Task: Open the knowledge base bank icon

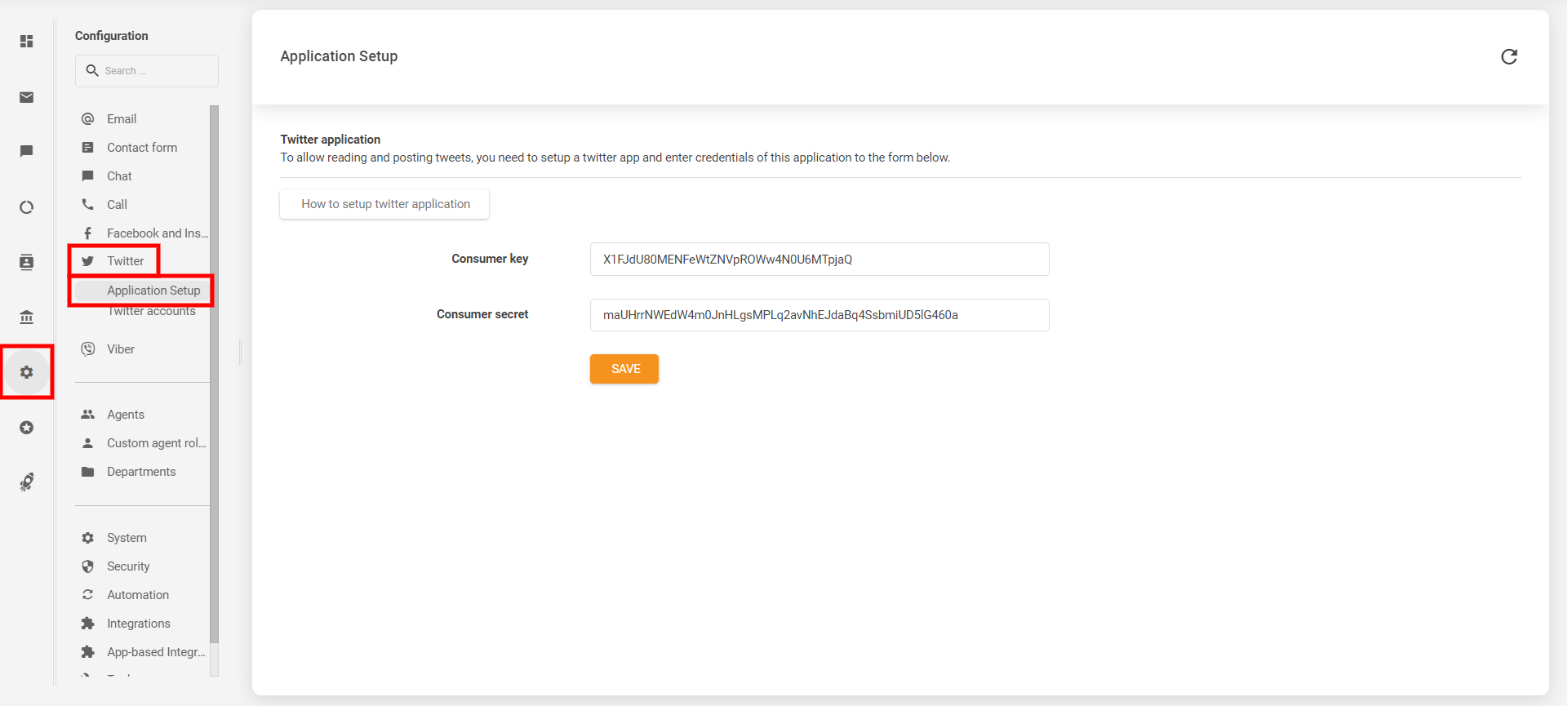Action: (27, 317)
